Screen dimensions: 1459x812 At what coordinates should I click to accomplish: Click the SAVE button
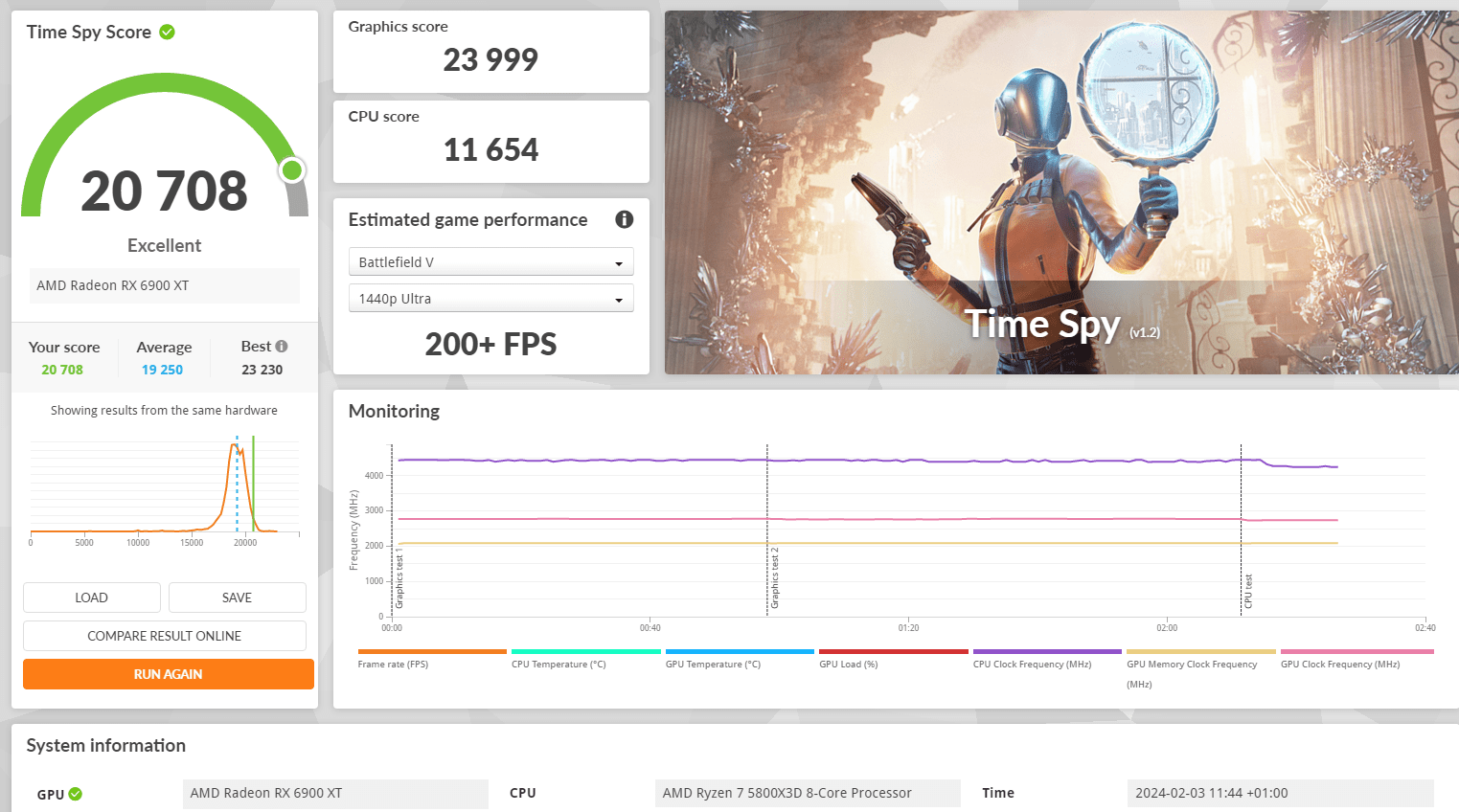238,598
